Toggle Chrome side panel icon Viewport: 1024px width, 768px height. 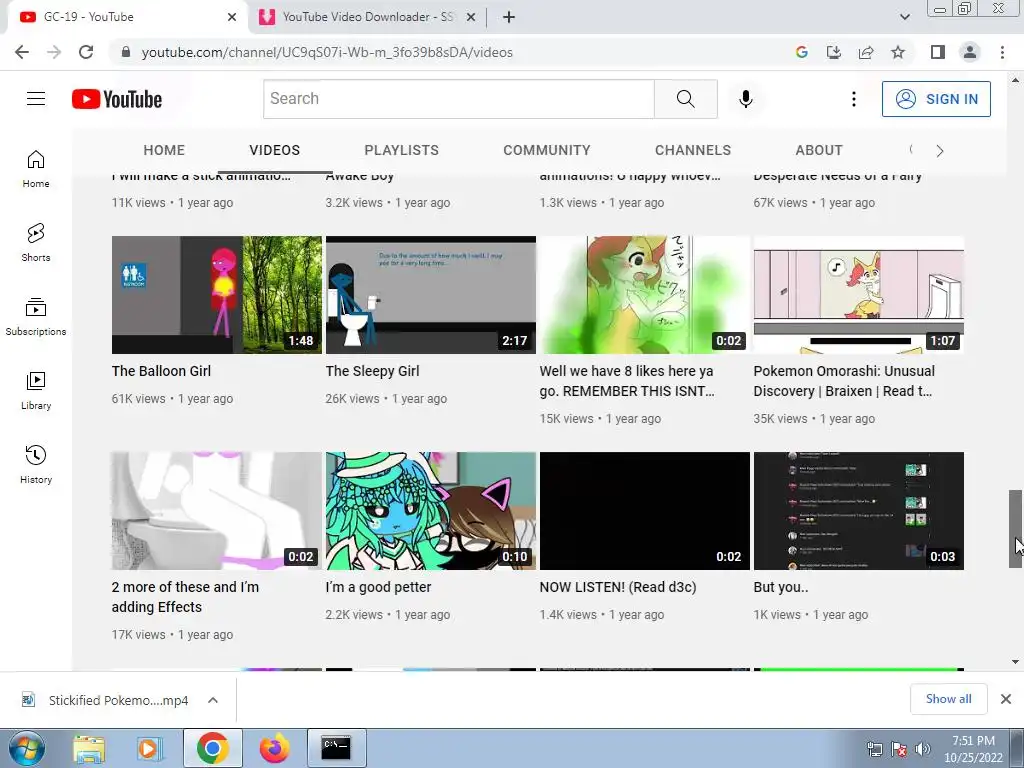pos(938,52)
